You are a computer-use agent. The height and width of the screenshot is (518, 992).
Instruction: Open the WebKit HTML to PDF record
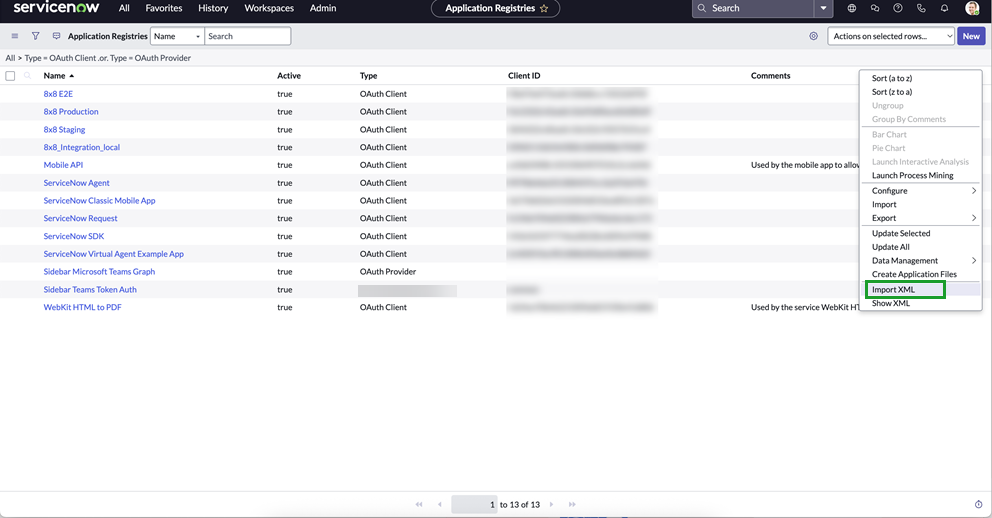(82, 307)
